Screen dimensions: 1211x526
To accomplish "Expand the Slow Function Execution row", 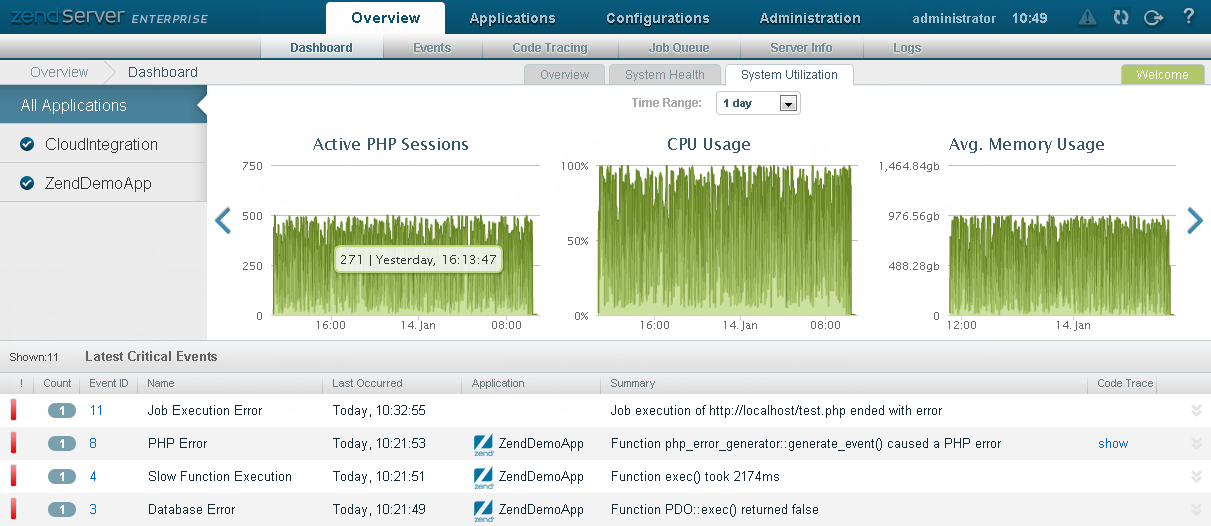I will (1196, 477).
